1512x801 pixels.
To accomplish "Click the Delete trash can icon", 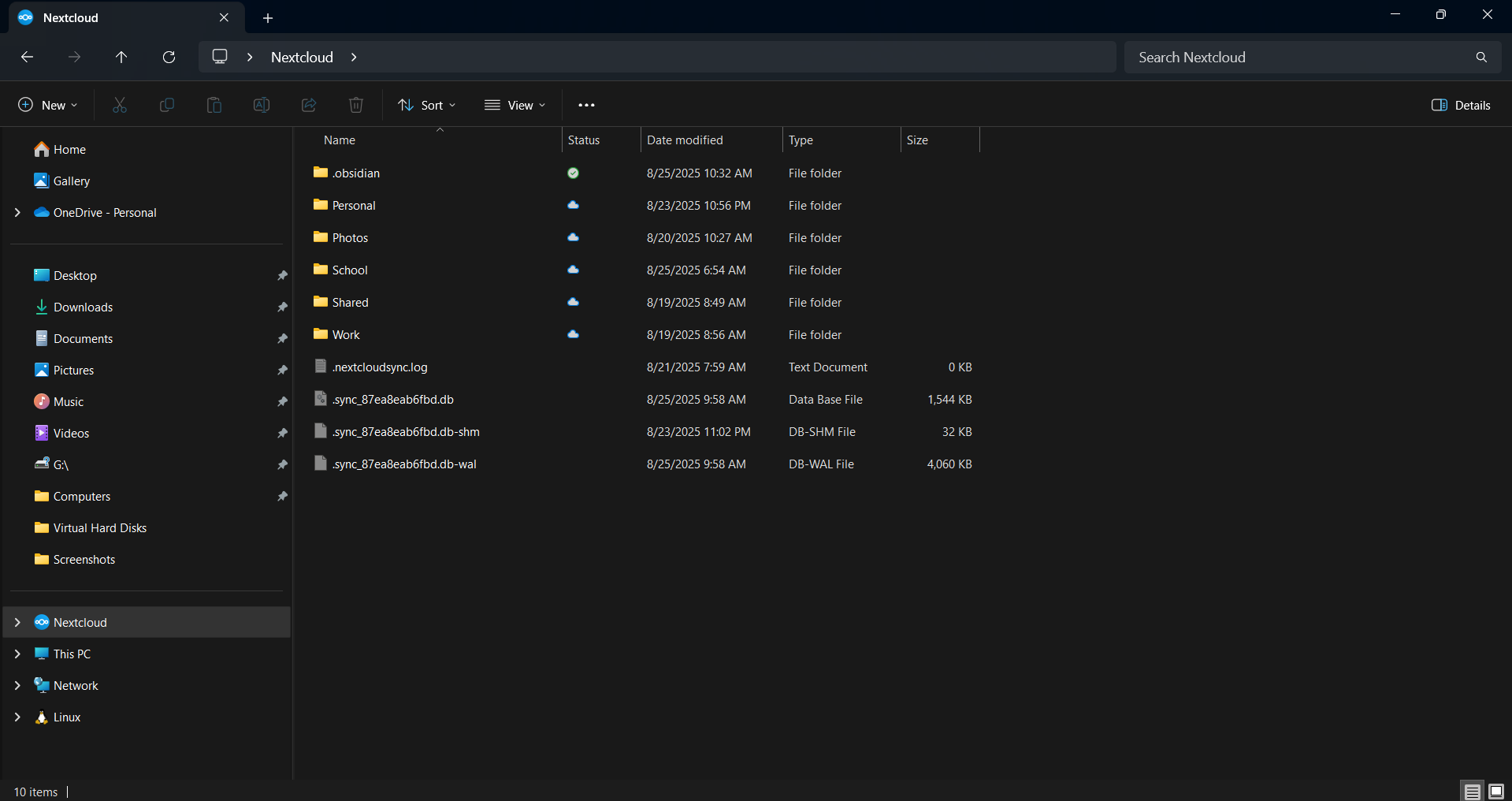I will 356,105.
